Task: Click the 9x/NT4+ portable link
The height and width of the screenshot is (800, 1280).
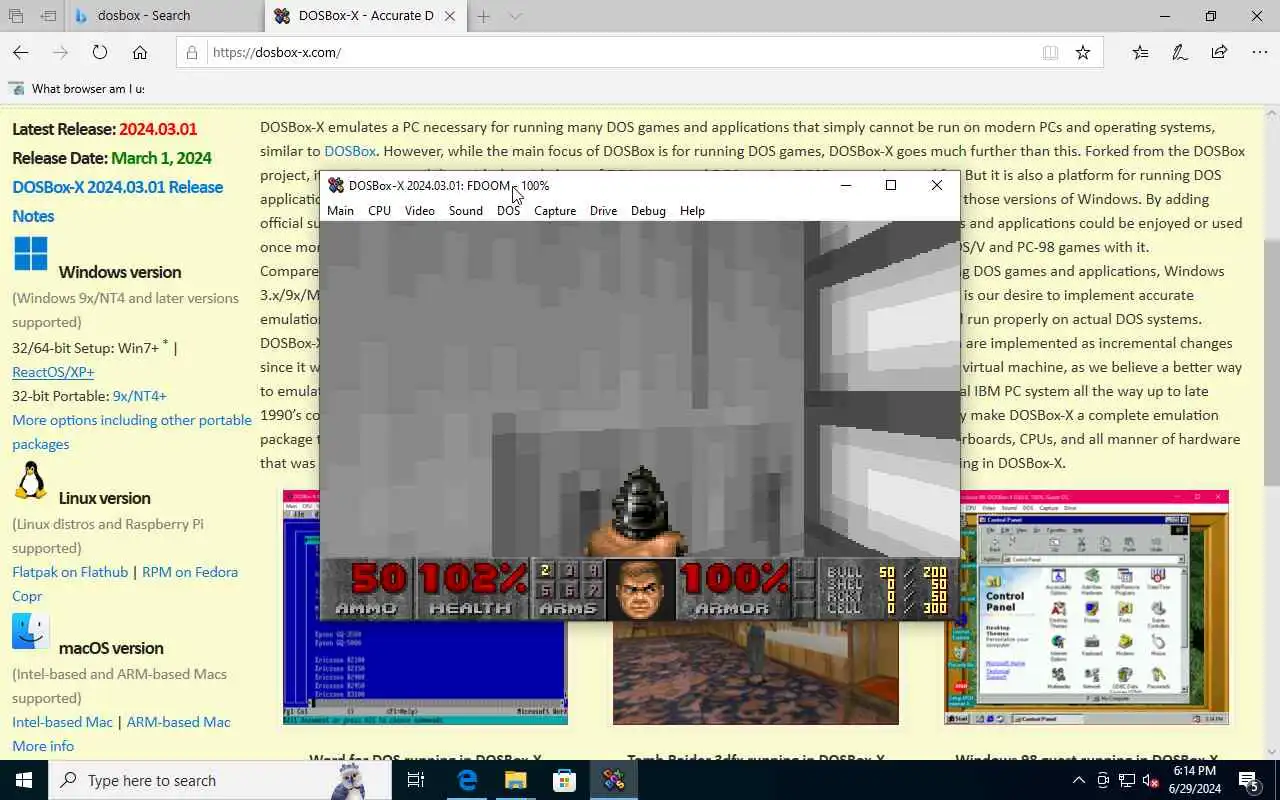Action: 140,396
